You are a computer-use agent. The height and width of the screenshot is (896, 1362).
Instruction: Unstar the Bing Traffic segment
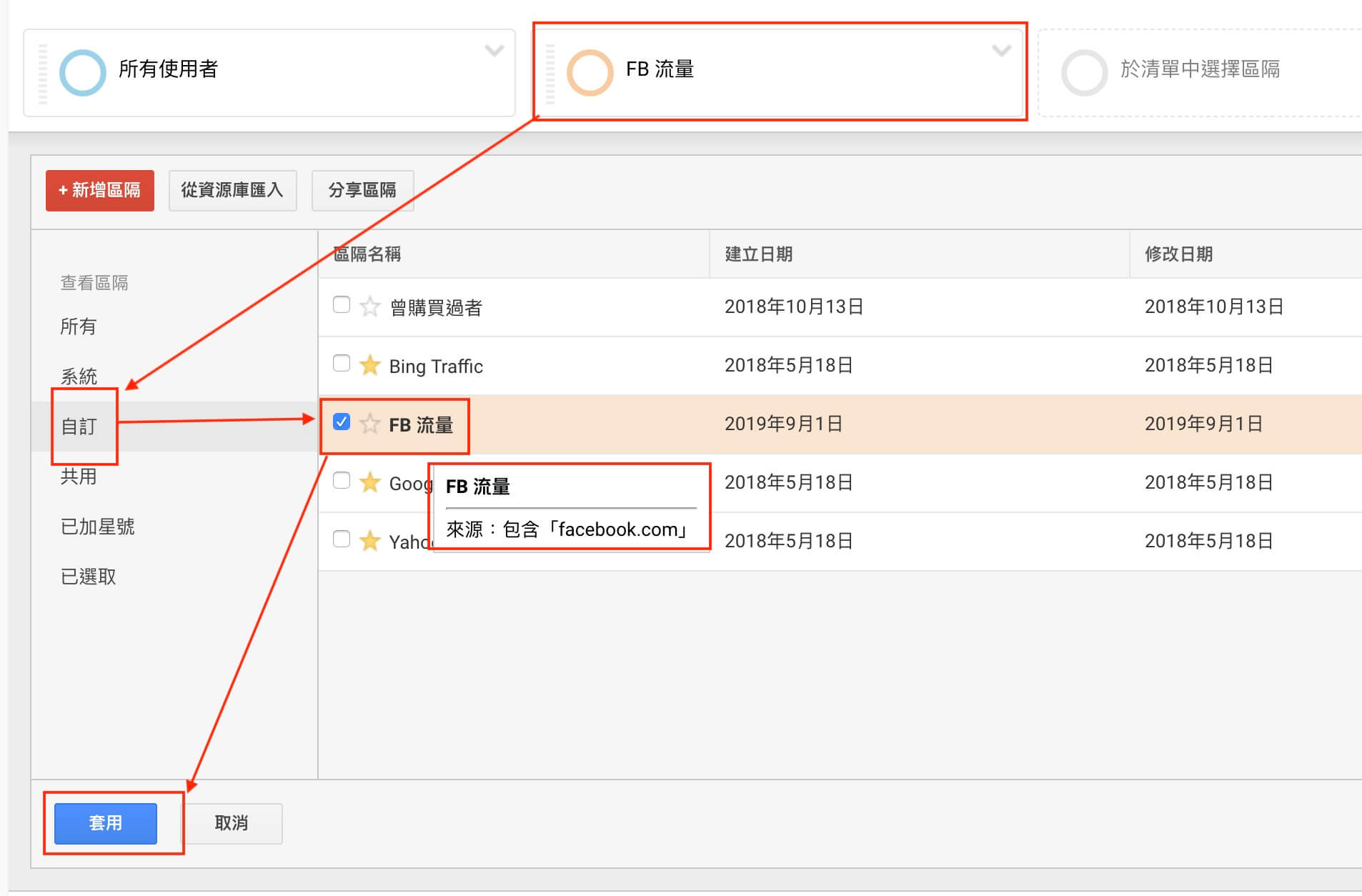pos(369,365)
